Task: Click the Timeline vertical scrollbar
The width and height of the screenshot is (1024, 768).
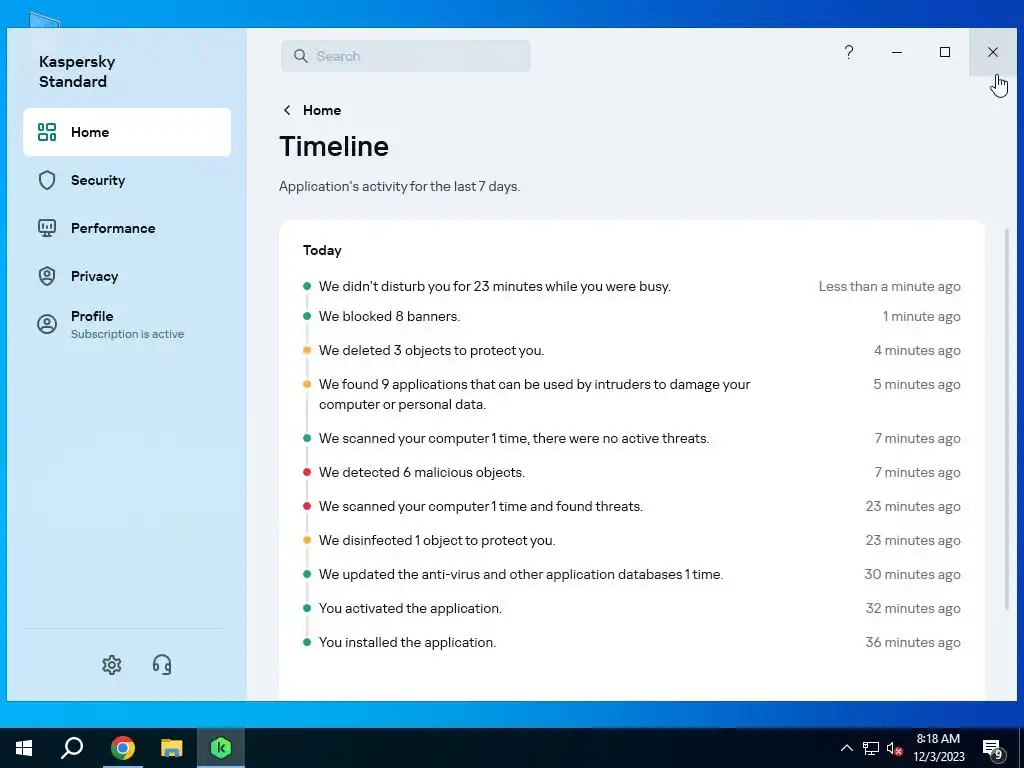Action: [x=1006, y=419]
